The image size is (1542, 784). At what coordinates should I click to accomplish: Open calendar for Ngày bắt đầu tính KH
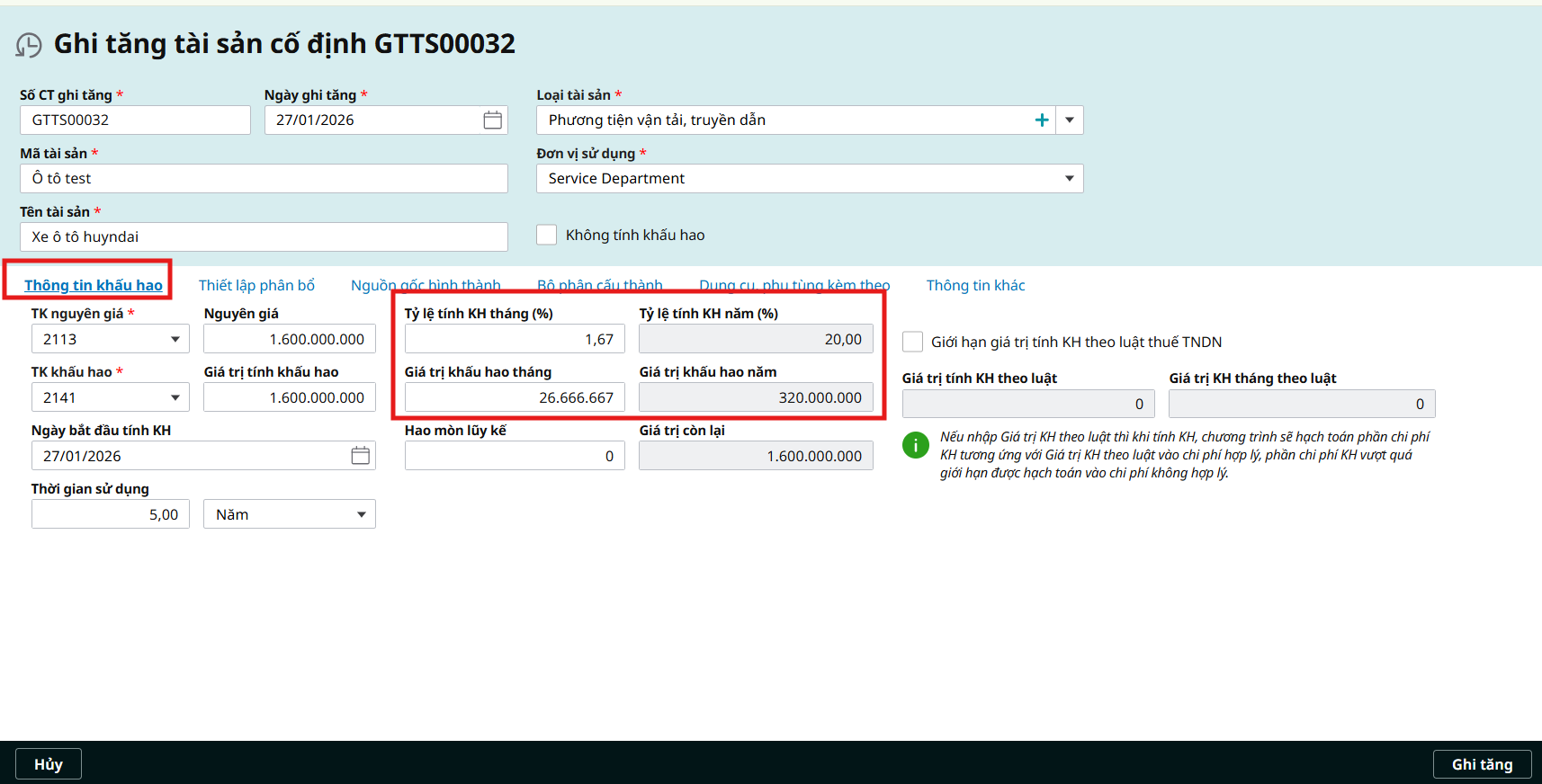(360, 456)
